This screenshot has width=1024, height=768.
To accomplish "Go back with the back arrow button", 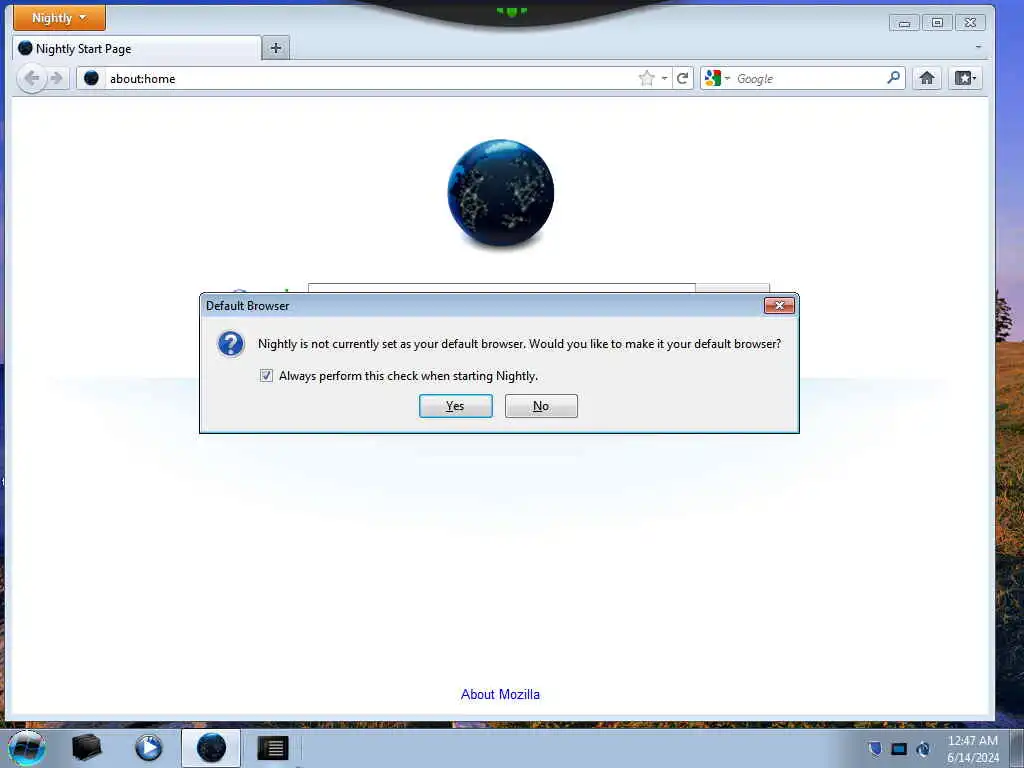I will [31, 78].
